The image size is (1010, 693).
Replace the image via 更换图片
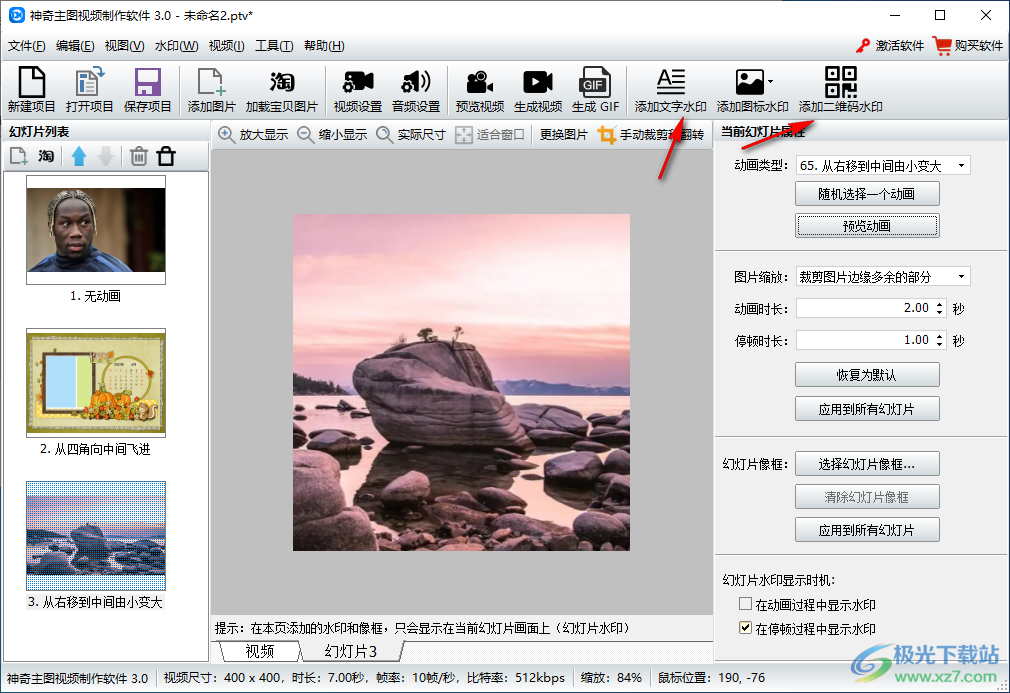click(564, 135)
